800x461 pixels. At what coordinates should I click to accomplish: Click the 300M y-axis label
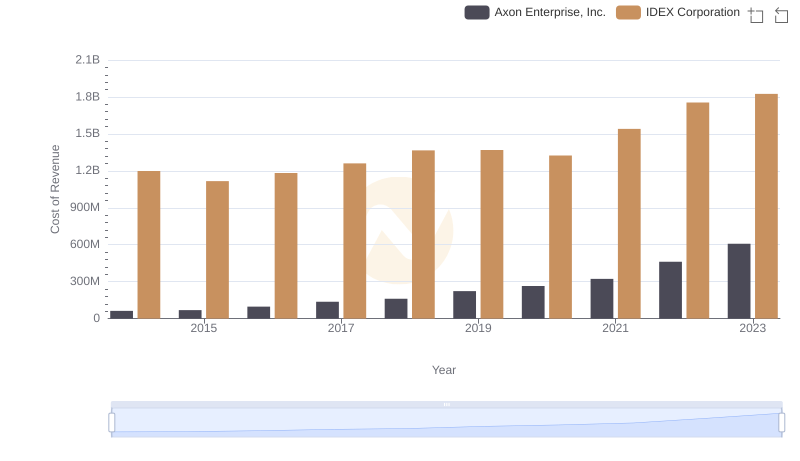[85, 281]
